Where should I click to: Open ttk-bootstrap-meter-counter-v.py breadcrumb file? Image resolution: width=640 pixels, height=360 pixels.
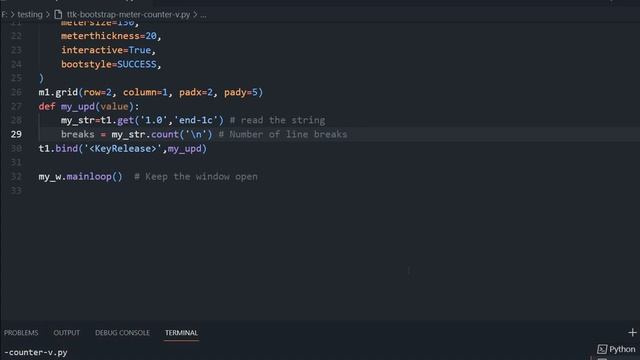pos(128,14)
